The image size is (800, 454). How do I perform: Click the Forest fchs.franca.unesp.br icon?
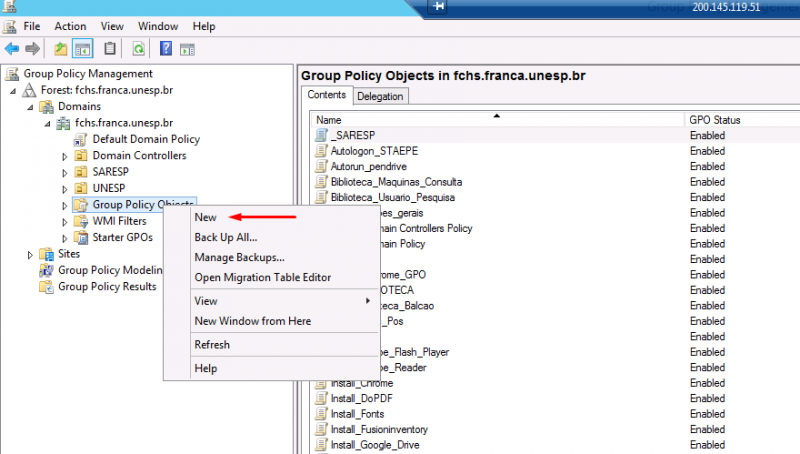coord(30,90)
